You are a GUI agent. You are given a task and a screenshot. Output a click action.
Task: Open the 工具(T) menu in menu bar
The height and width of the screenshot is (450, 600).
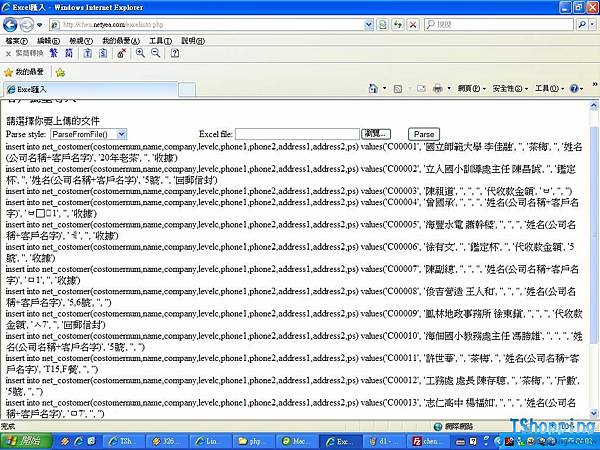click(160, 41)
